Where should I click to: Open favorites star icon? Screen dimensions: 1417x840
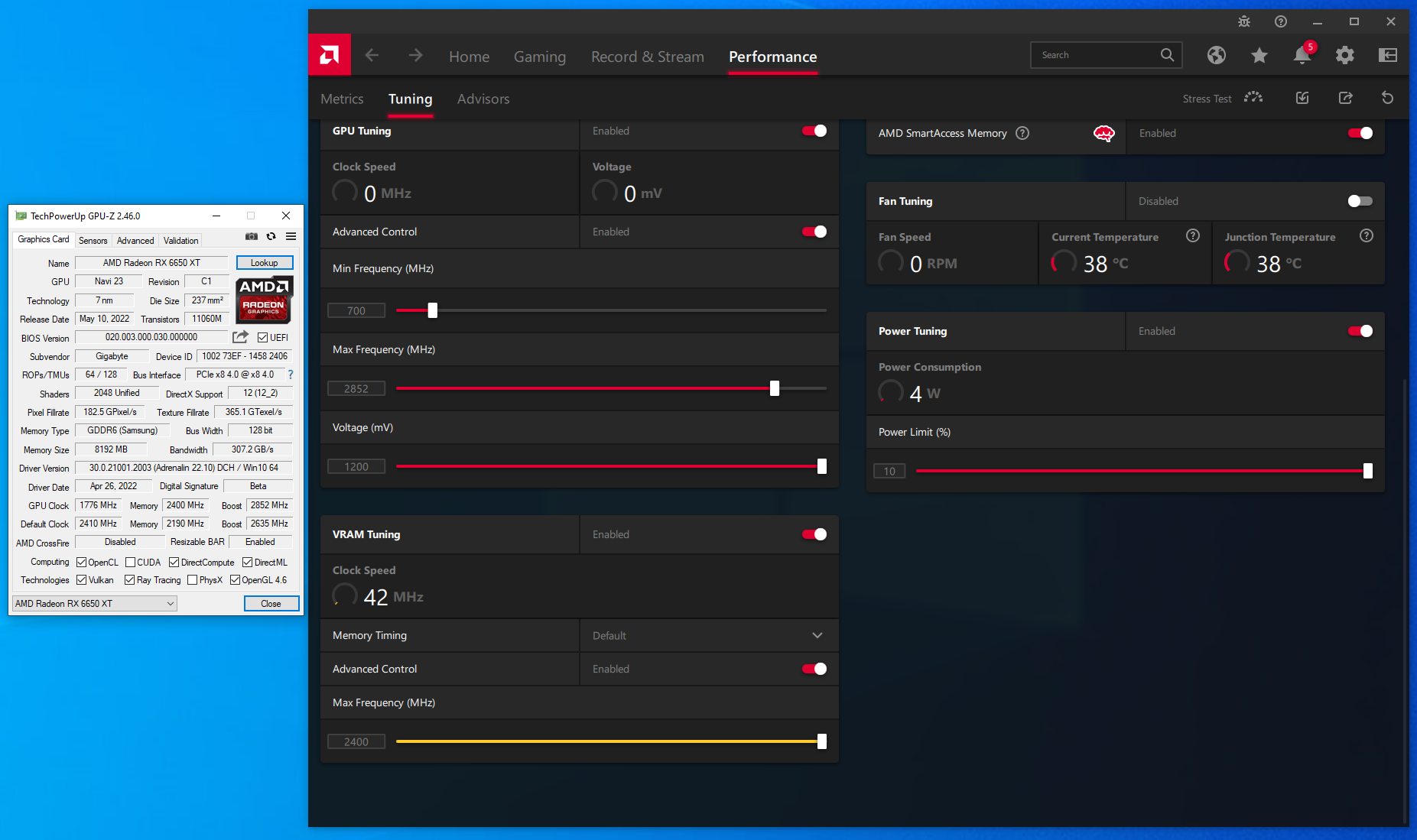tap(1259, 55)
